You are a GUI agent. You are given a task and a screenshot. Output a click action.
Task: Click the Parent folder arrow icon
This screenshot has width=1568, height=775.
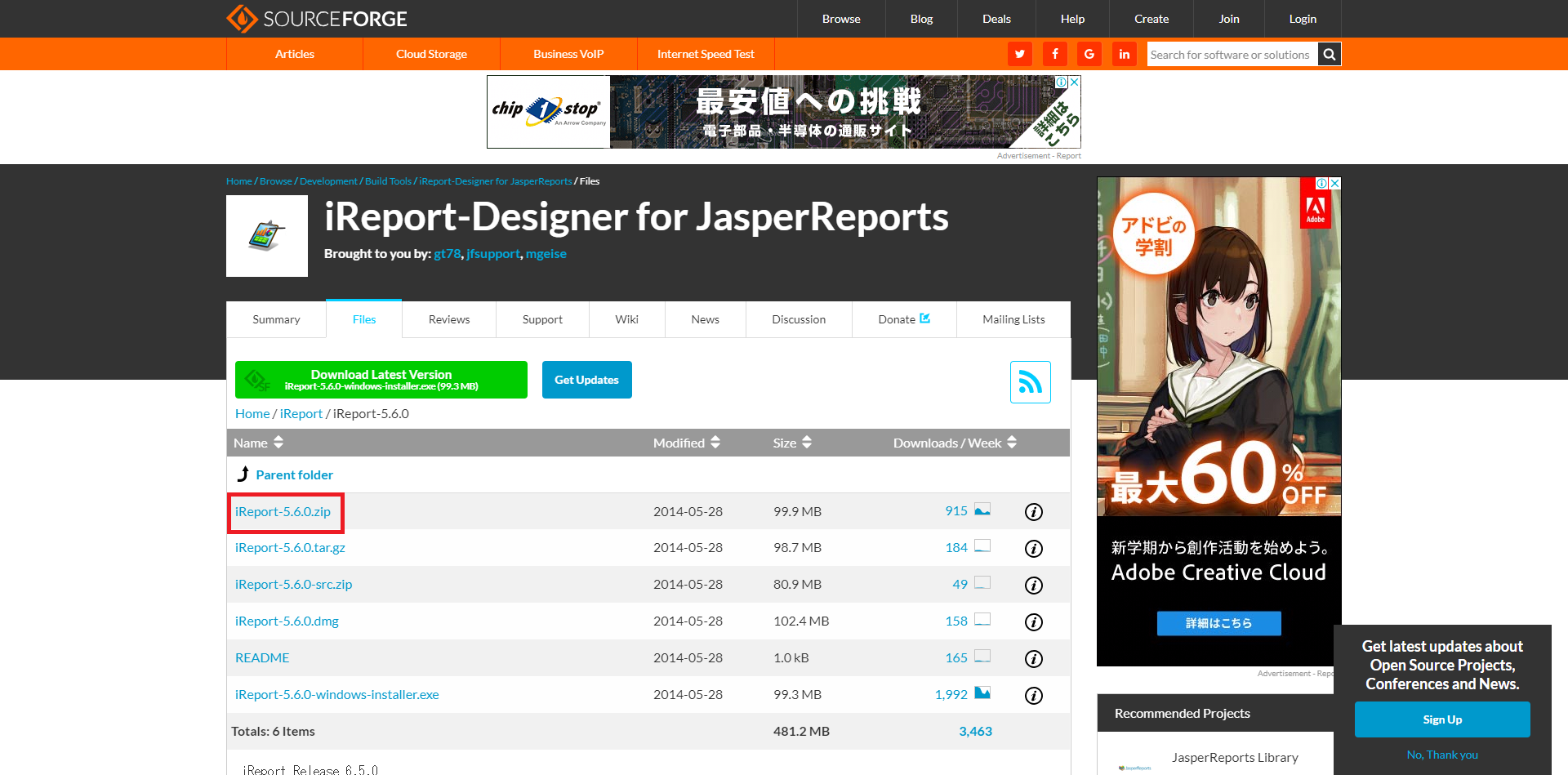[x=243, y=474]
